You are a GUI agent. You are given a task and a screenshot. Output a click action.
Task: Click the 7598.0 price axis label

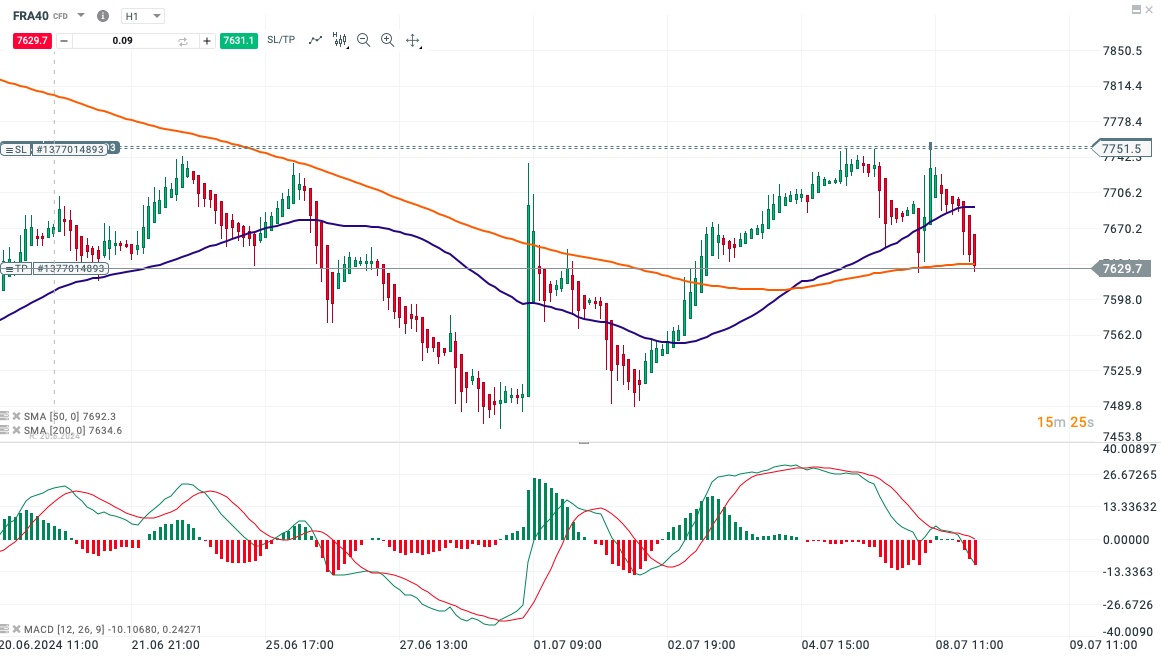[1122, 300]
